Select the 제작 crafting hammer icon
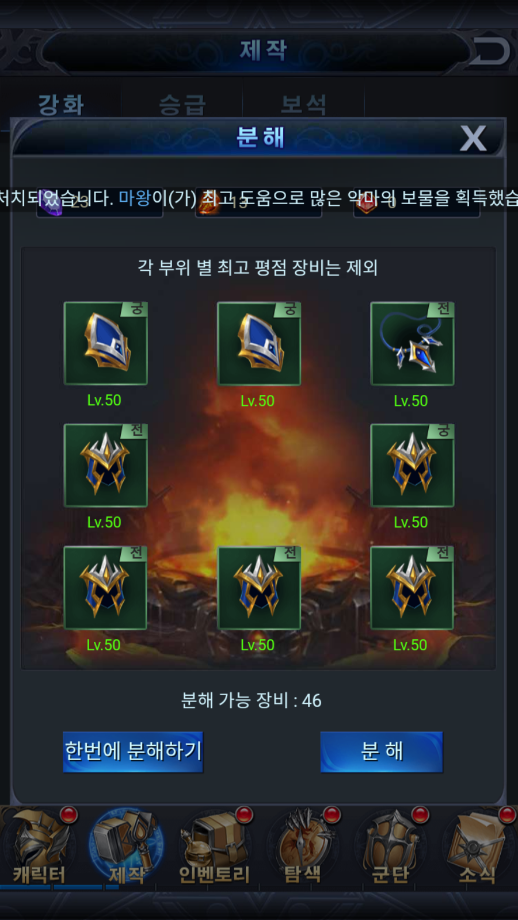The width and height of the screenshot is (518, 920). (126, 845)
